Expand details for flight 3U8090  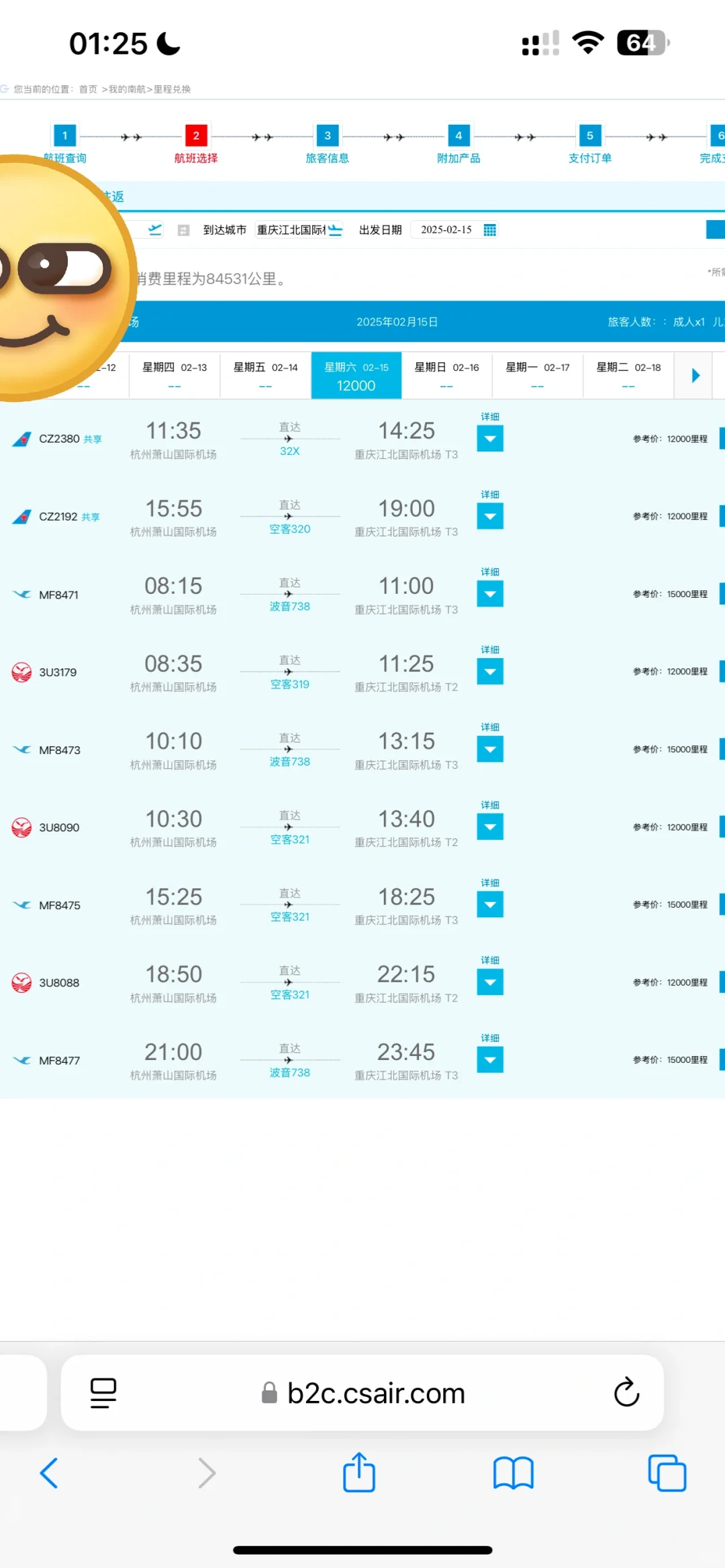click(x=490, y=827)
